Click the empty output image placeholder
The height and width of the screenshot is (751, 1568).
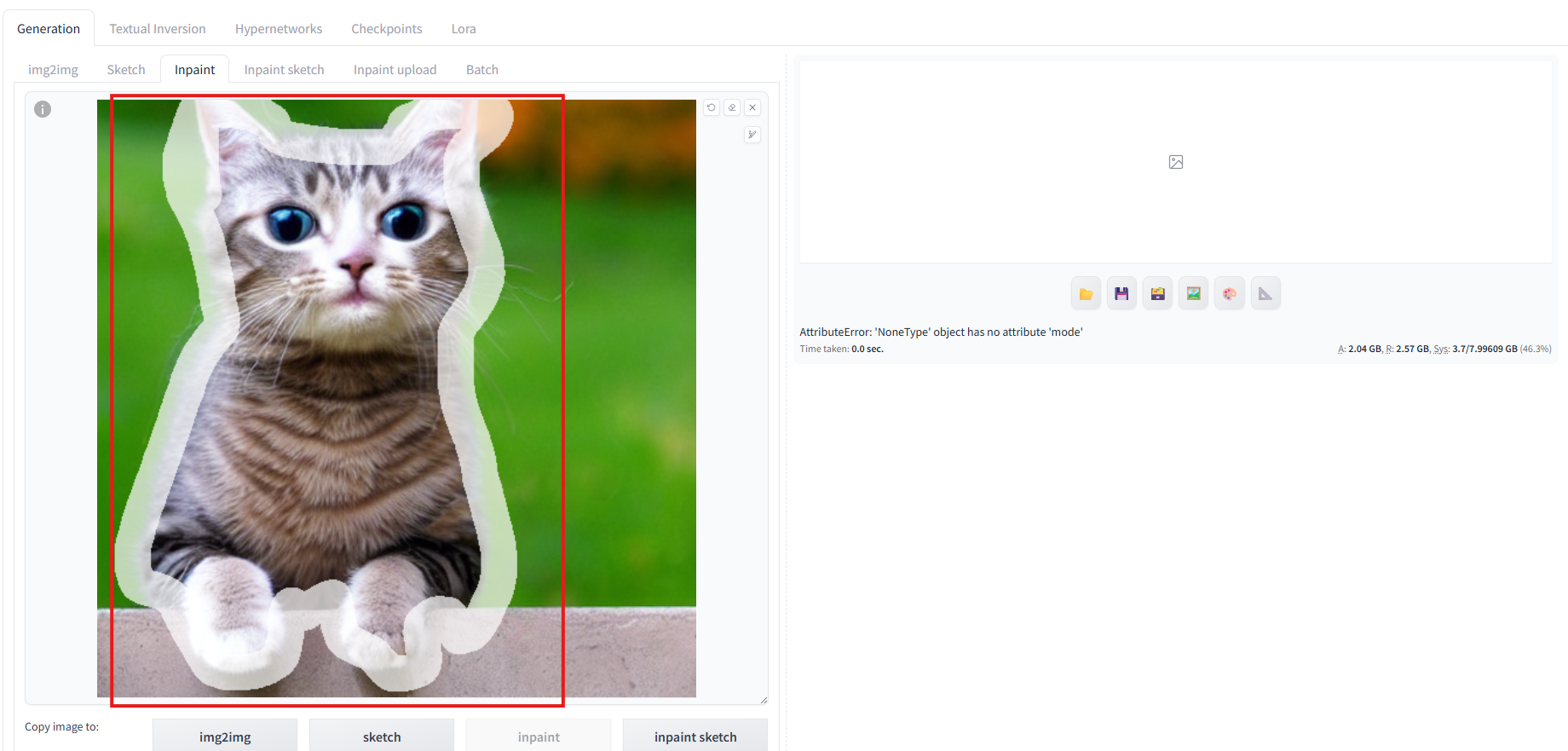tap(1176, 162)
